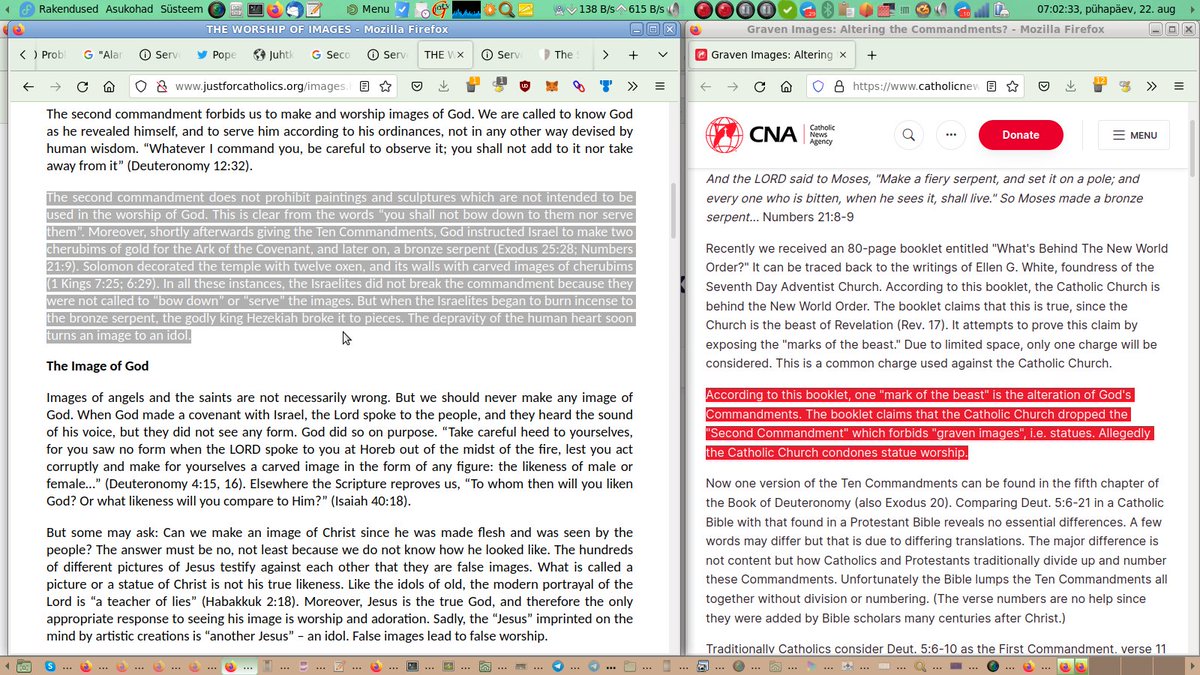Click 'The Image of God' heading
Image resolution: width=1200 pixels, height=675 pixels.
98,366
